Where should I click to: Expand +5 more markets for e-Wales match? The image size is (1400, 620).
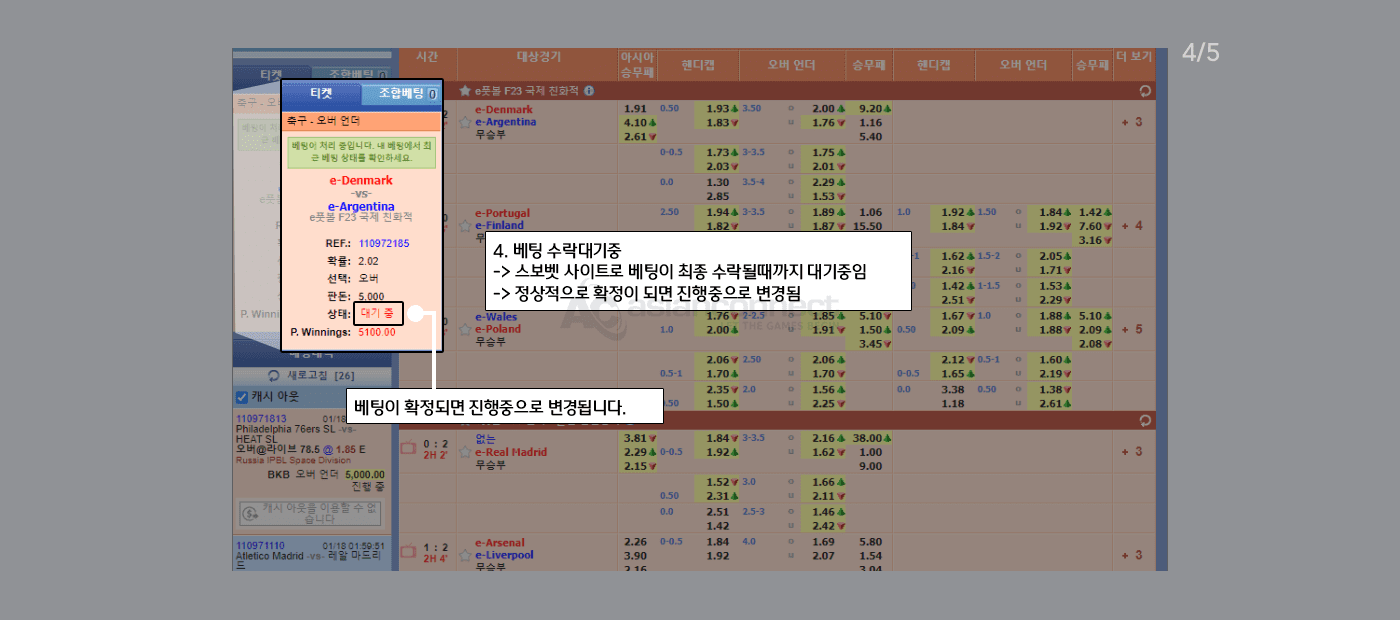[1132, 329]
